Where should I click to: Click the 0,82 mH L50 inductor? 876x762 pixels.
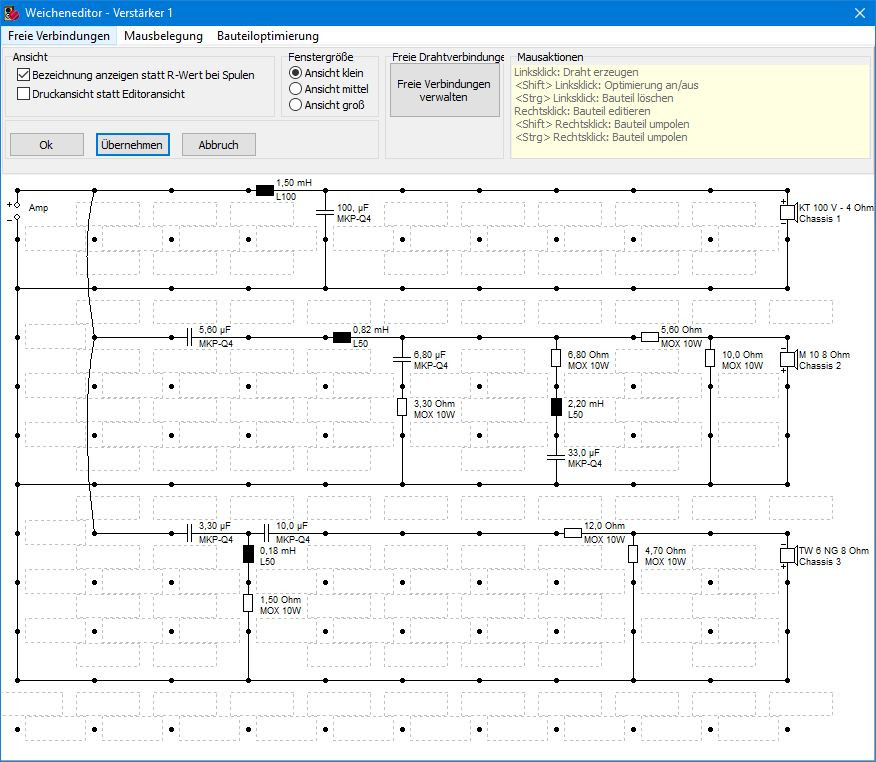(342, 337)
